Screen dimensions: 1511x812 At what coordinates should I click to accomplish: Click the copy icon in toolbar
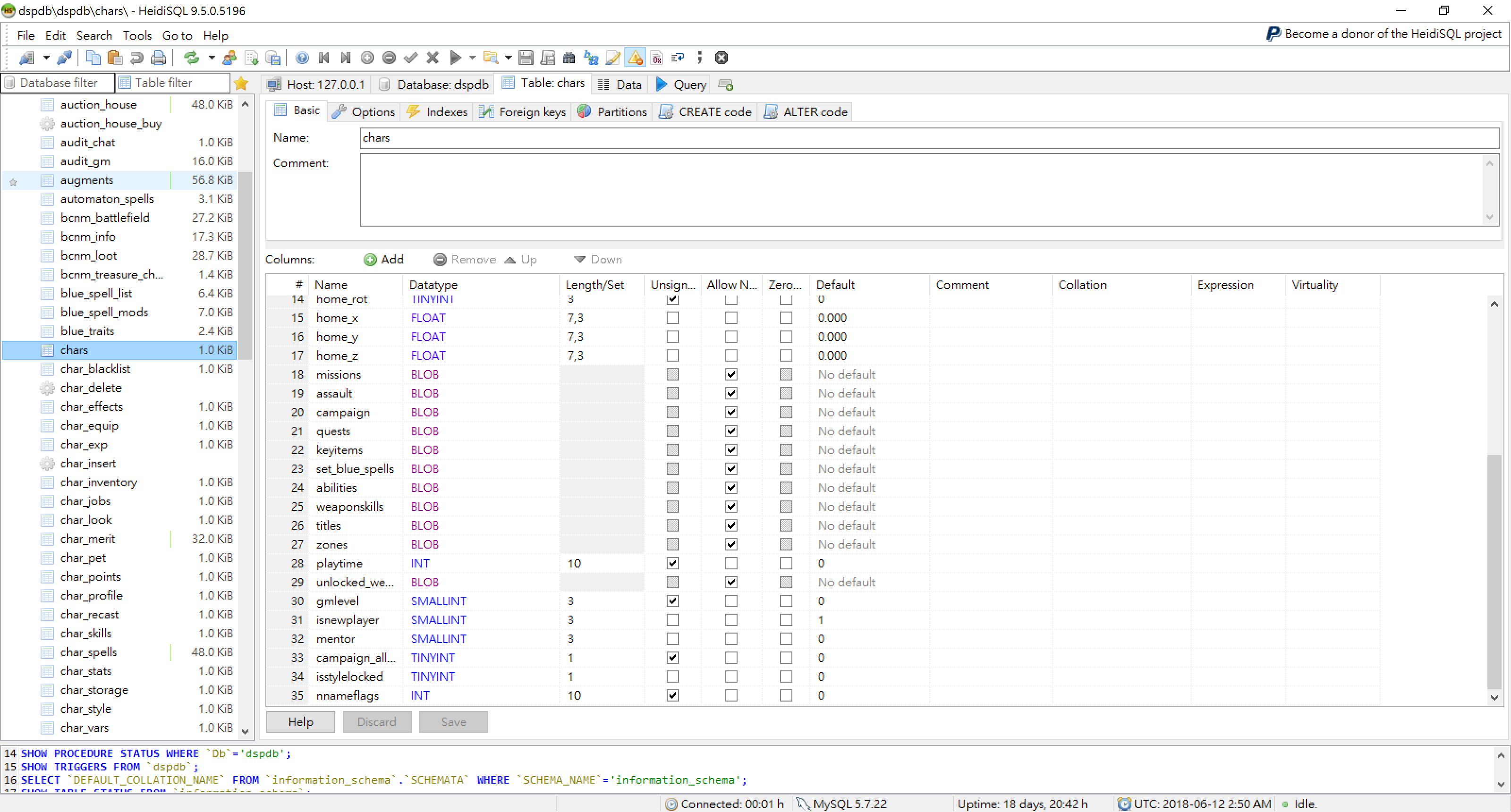pos(93,58)
